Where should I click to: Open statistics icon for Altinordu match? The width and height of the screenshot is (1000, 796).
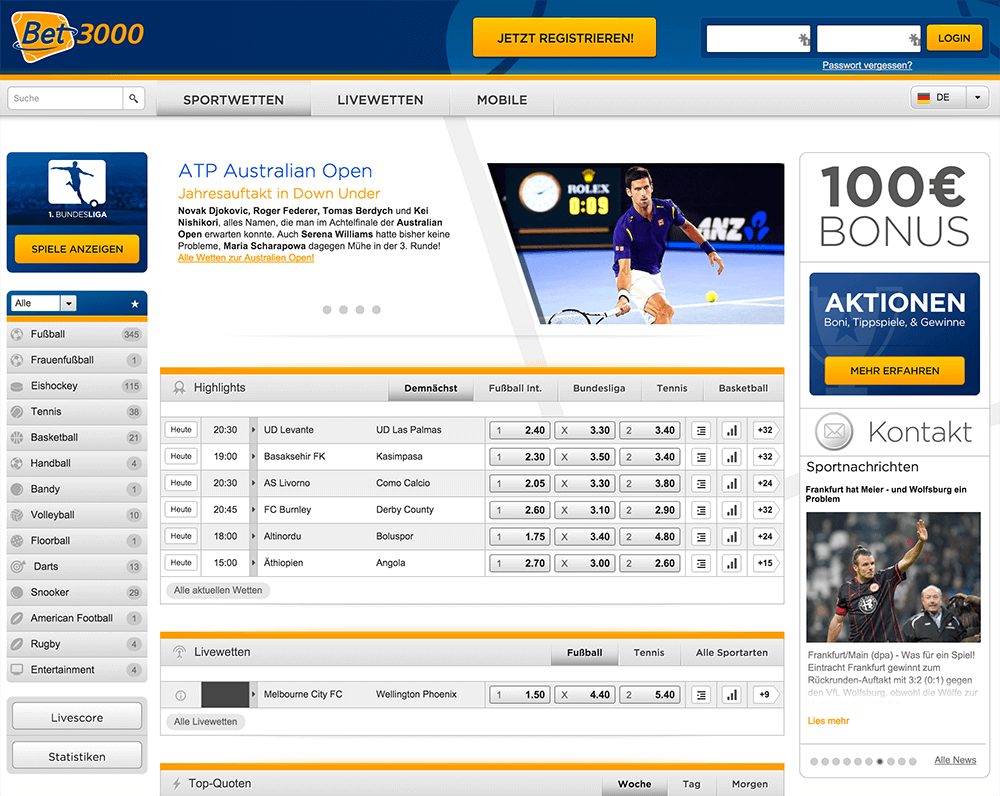tap(732, 537)
